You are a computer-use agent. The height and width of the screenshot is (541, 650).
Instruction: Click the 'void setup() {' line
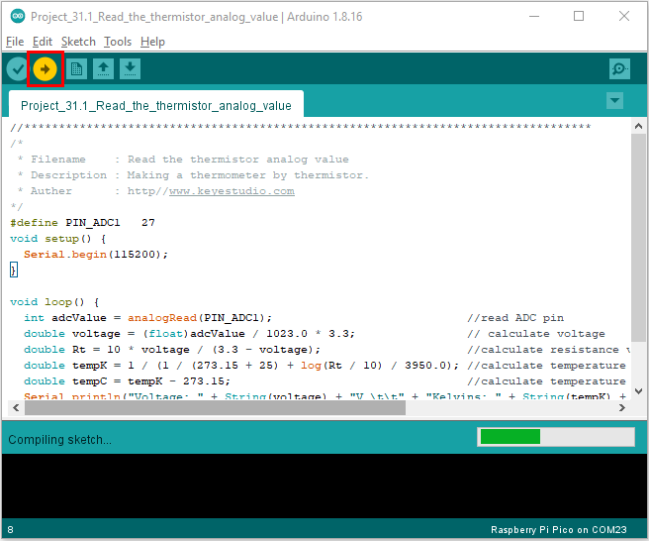(x=58, y=239)
